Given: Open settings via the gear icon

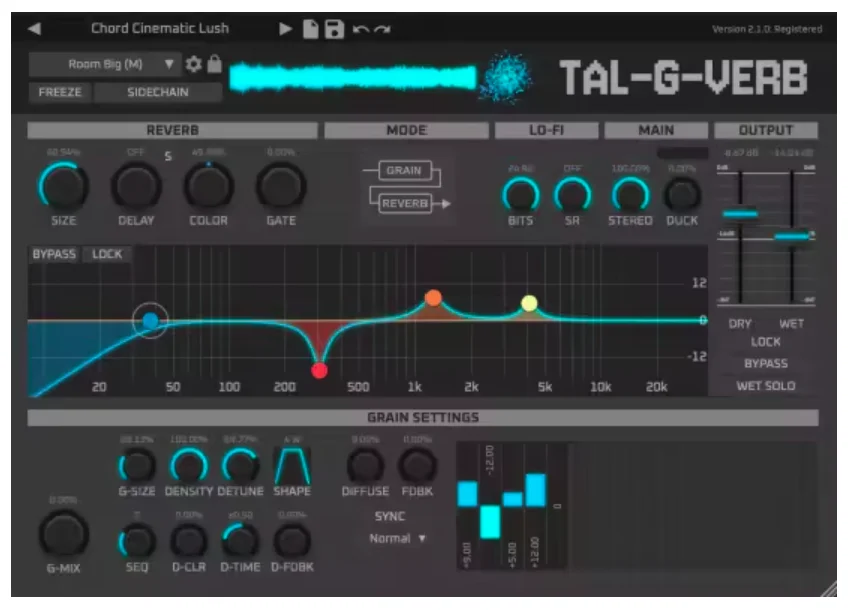Looking at the screenshot, I should click(x=194, y=64).
